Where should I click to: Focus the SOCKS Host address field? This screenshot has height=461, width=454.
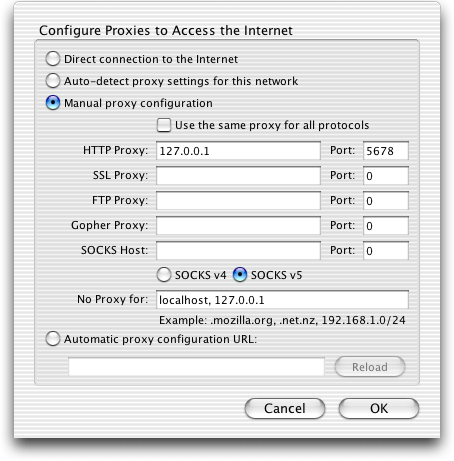click(238, 251)
